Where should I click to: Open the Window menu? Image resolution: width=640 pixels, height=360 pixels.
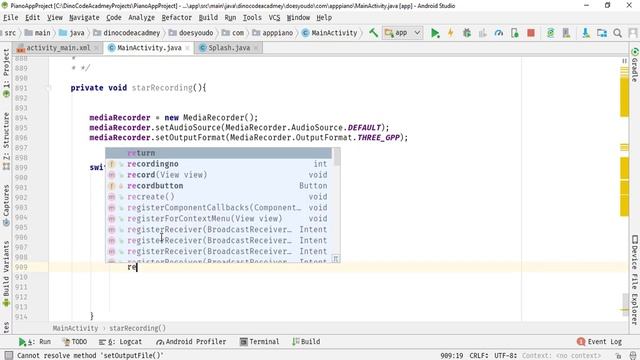[298, 18]
